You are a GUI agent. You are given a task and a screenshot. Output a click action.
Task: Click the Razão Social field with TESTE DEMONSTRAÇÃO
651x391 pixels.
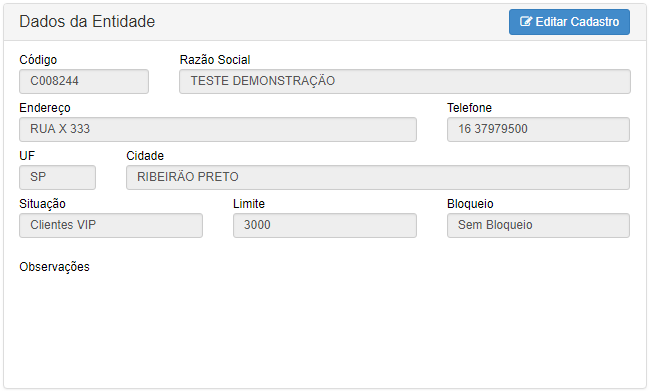click(x=405, y=81)
